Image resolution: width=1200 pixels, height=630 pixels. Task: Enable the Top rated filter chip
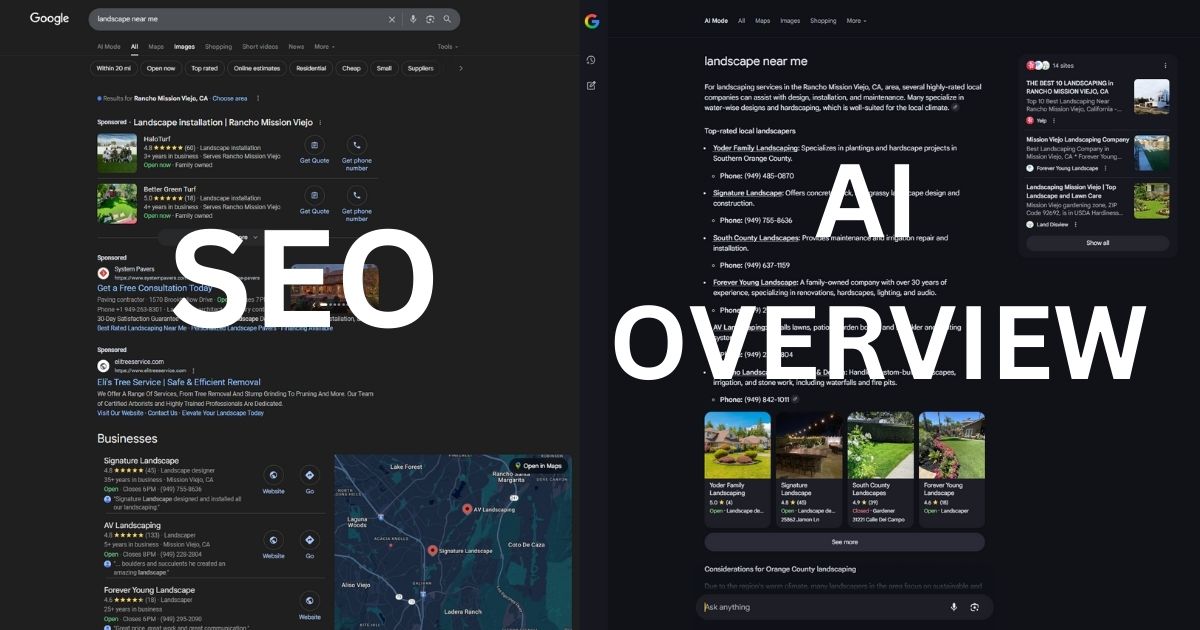[204, 68]
